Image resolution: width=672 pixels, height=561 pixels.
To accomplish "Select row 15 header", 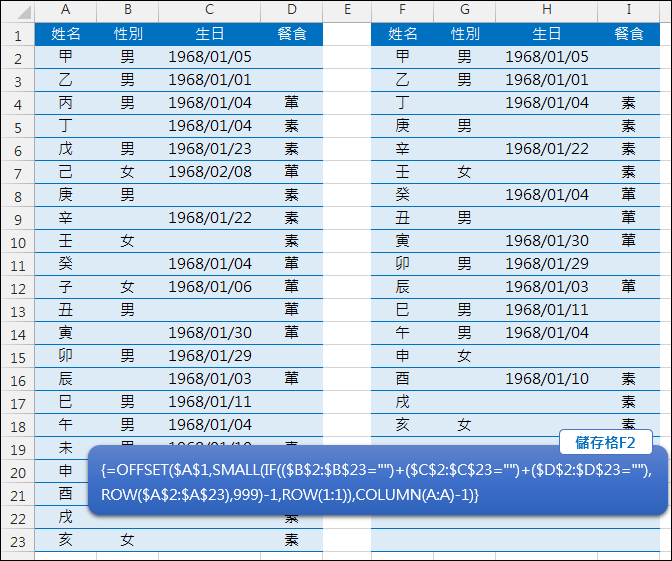I will (x=18, y=356).
